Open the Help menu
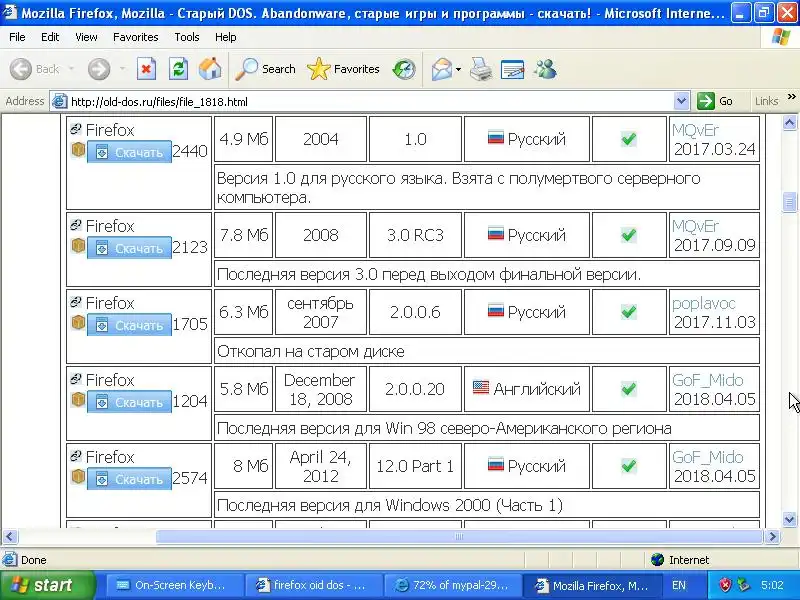The image size is (800, 600). [x=225, y=37]
